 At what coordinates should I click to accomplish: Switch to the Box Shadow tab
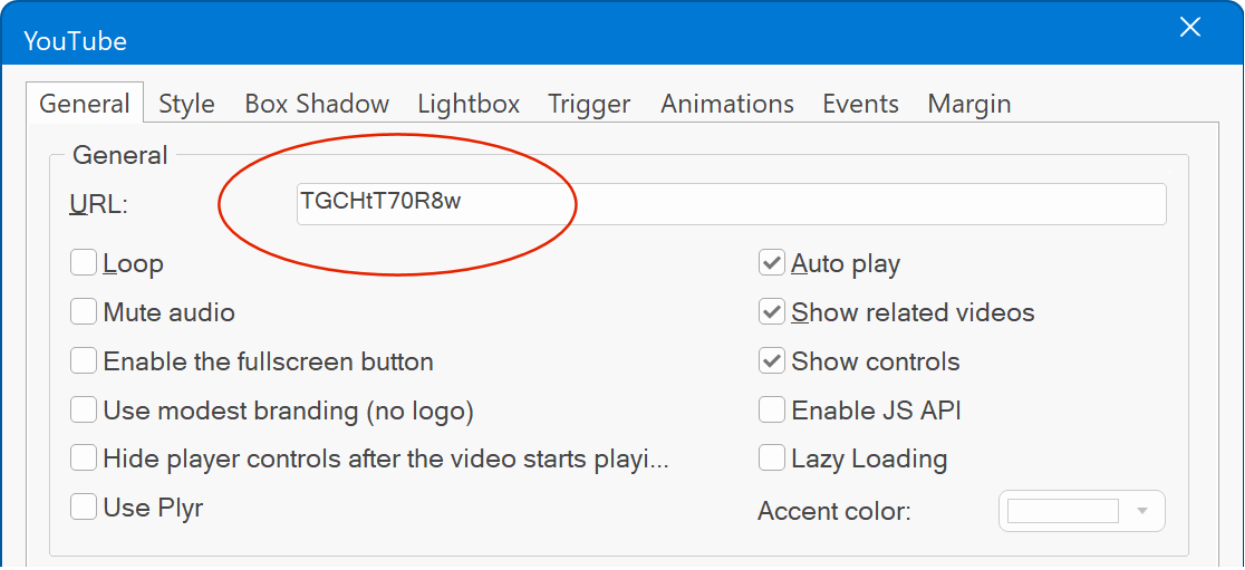316,104
